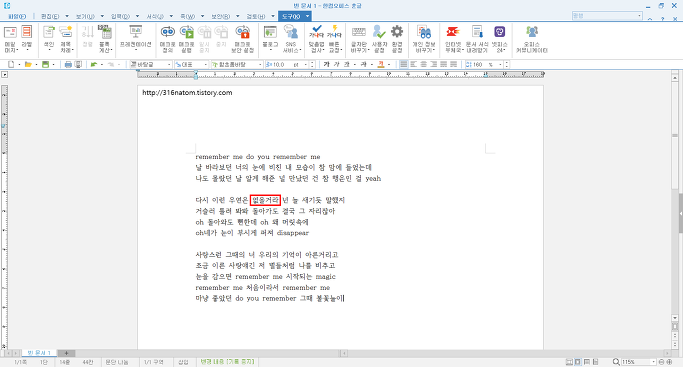Click the Print icon
Screen dimensions: 683x367
[x=68, y=64]
